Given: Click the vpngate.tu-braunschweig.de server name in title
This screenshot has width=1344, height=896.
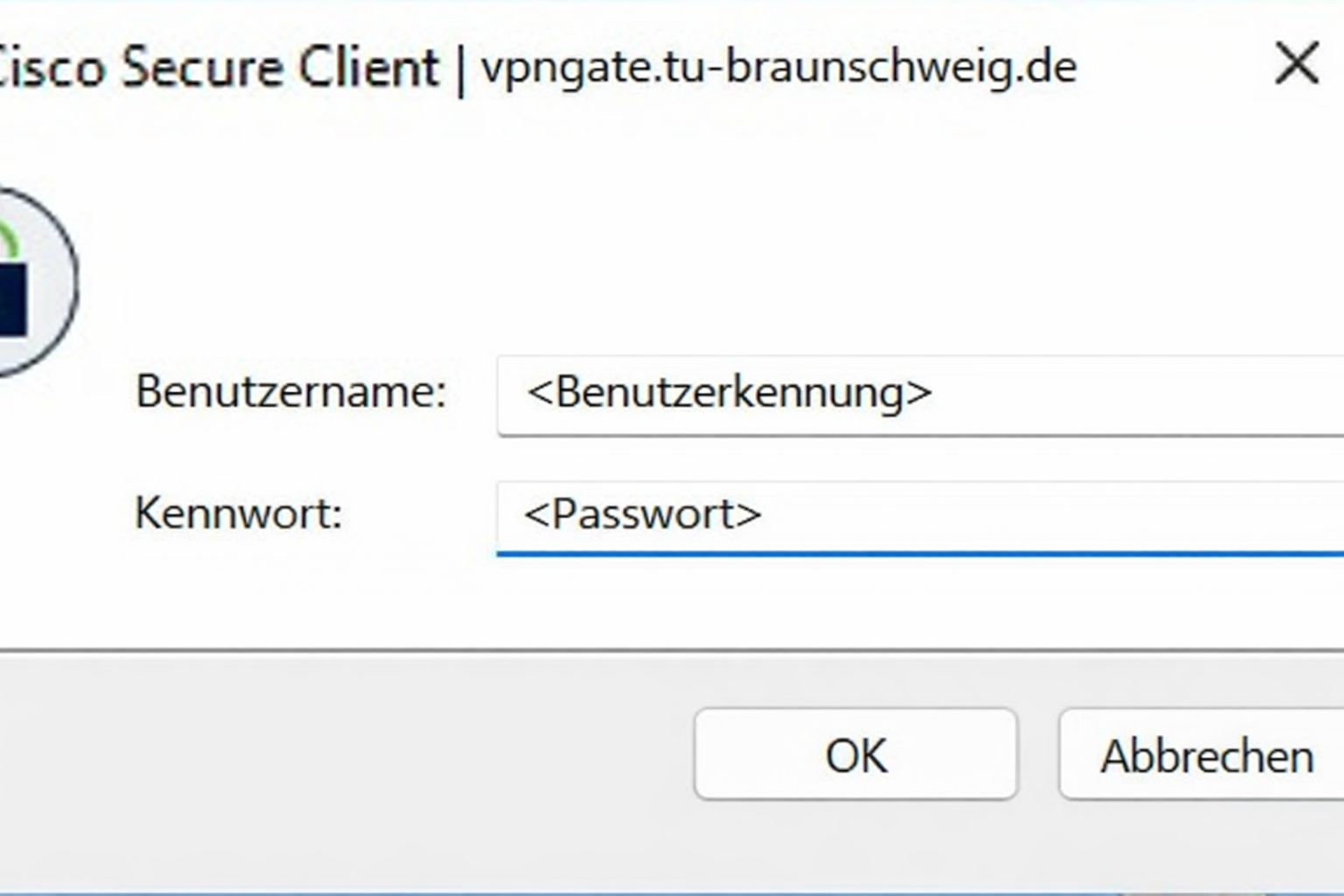Looking at the screenshot, I should pyautogui.click(x=779, y=67).
